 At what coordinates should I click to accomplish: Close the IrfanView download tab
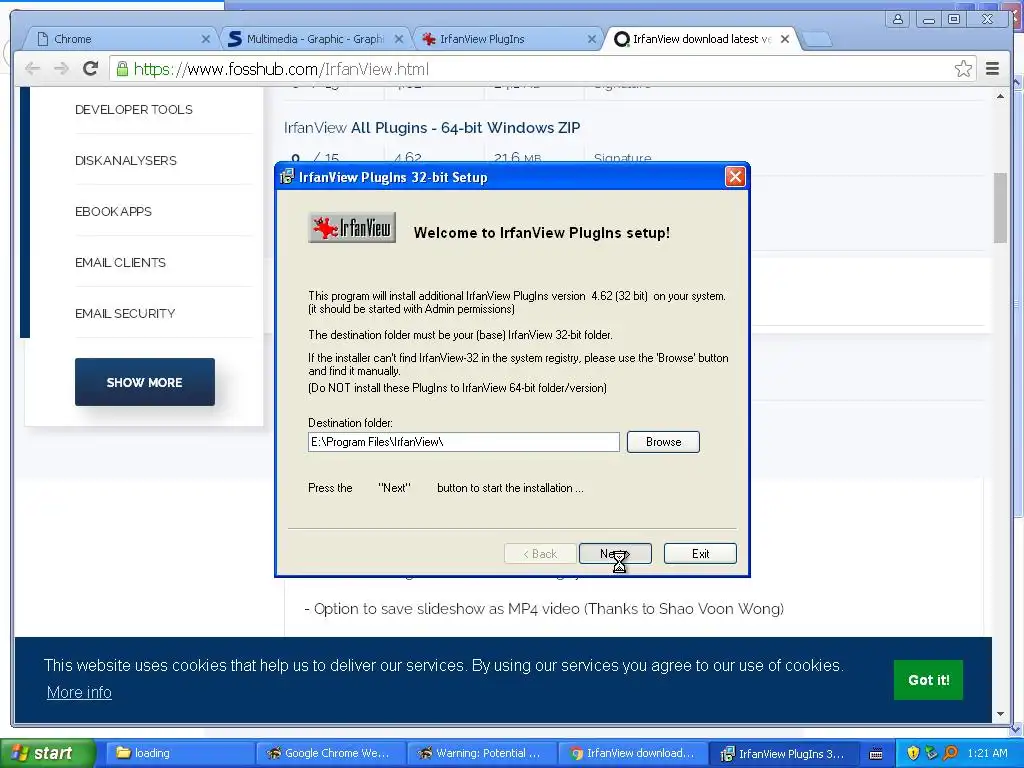tap(785, 39)
